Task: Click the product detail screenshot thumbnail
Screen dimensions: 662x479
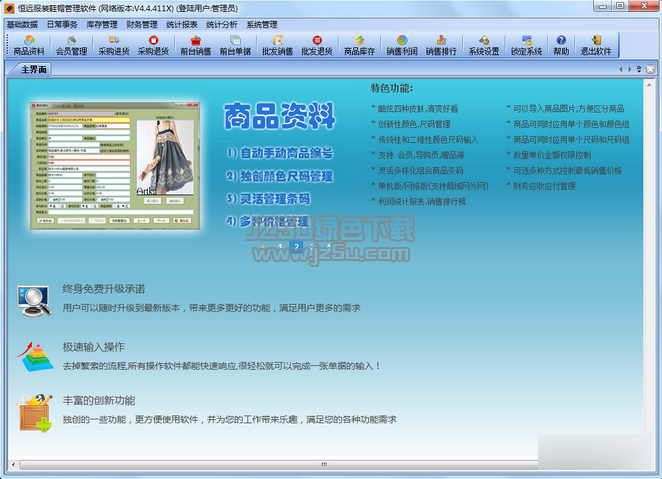Action: point(115,165)
